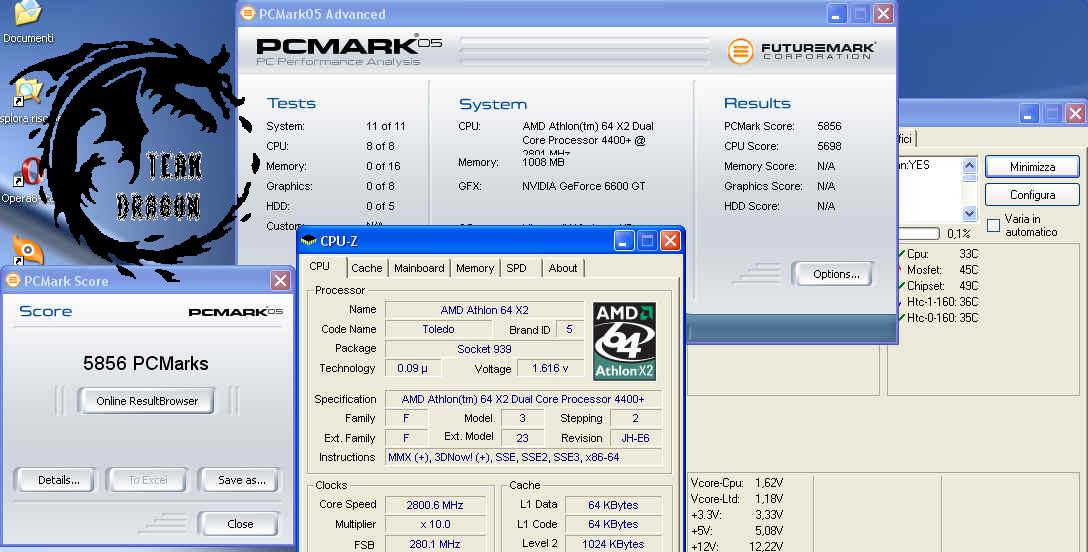Click the PCMark Score value 5856

(x=829, y=126)
